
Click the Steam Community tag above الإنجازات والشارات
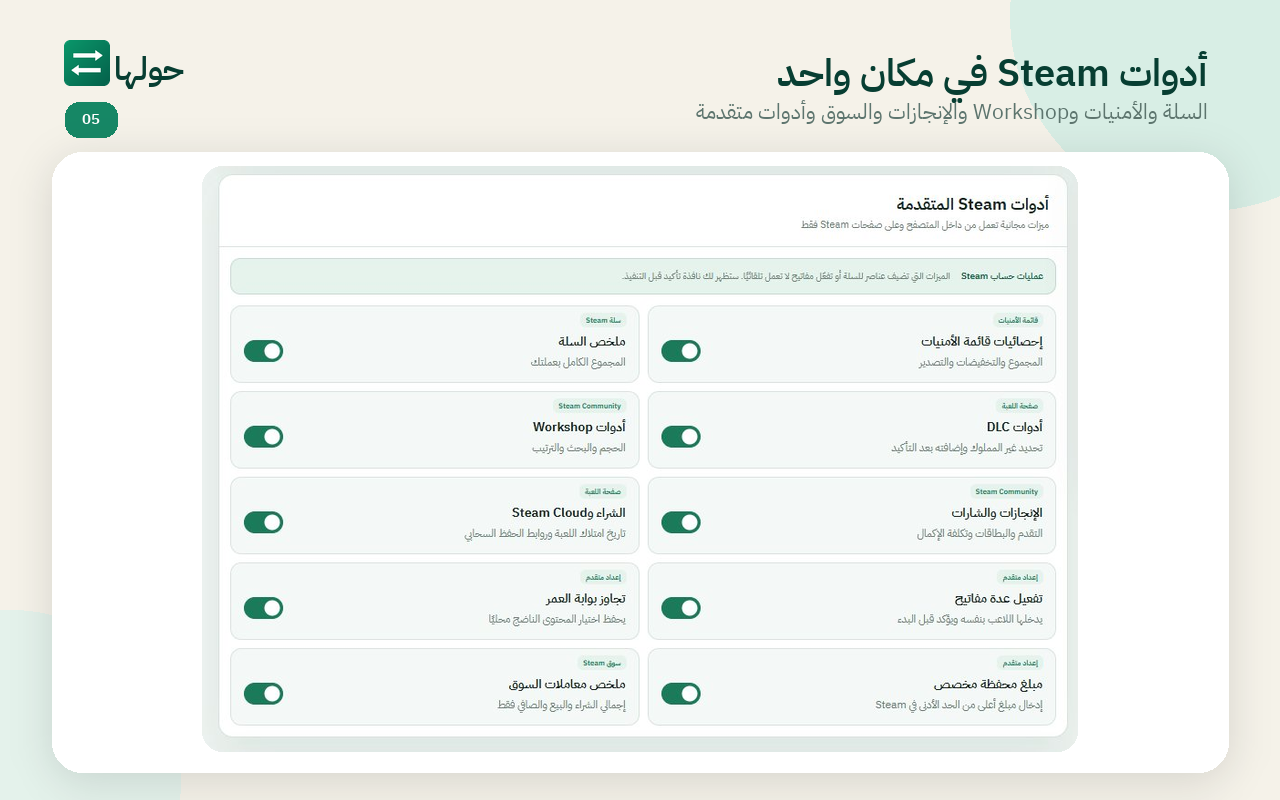click(x=1007, y=492)
